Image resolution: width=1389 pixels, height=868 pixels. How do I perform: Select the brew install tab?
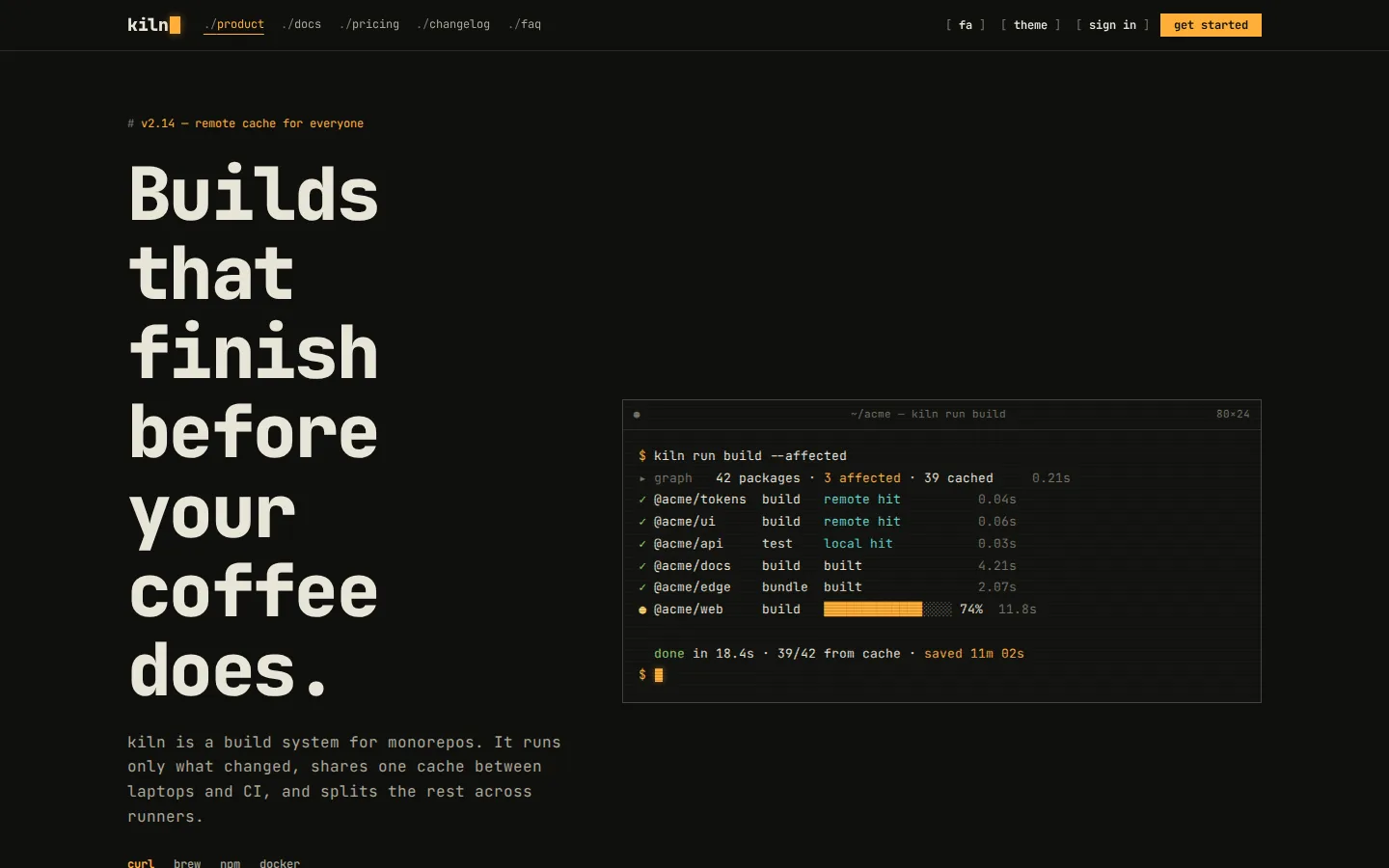pyautogui.click(x=187, y=863)
